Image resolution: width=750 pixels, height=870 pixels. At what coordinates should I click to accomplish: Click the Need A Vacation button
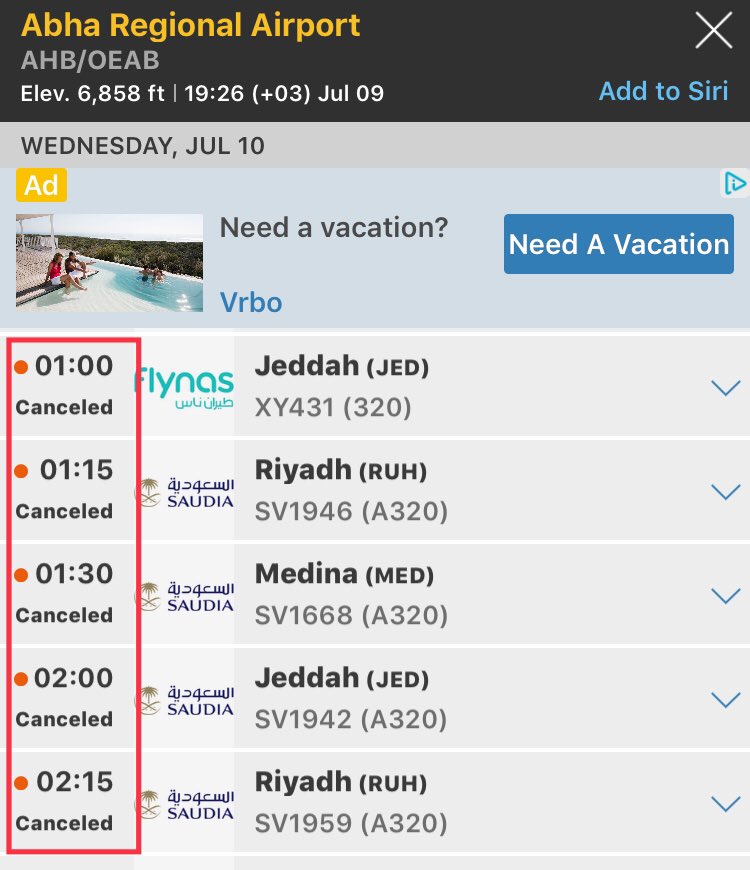pos(619,244)
